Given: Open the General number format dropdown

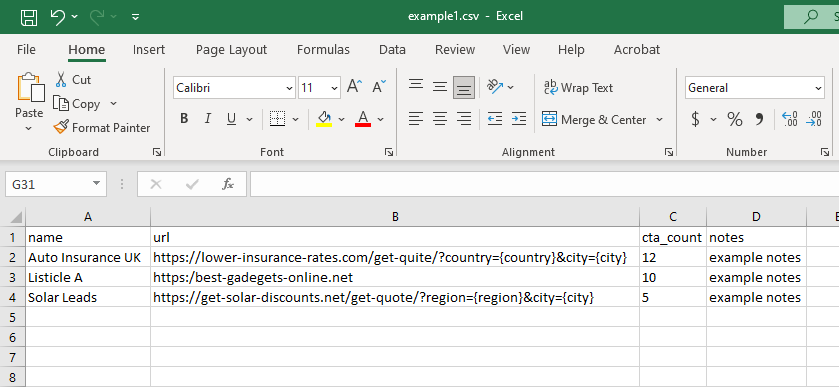Looking at the screenshot, I should (x=819, y=88).
